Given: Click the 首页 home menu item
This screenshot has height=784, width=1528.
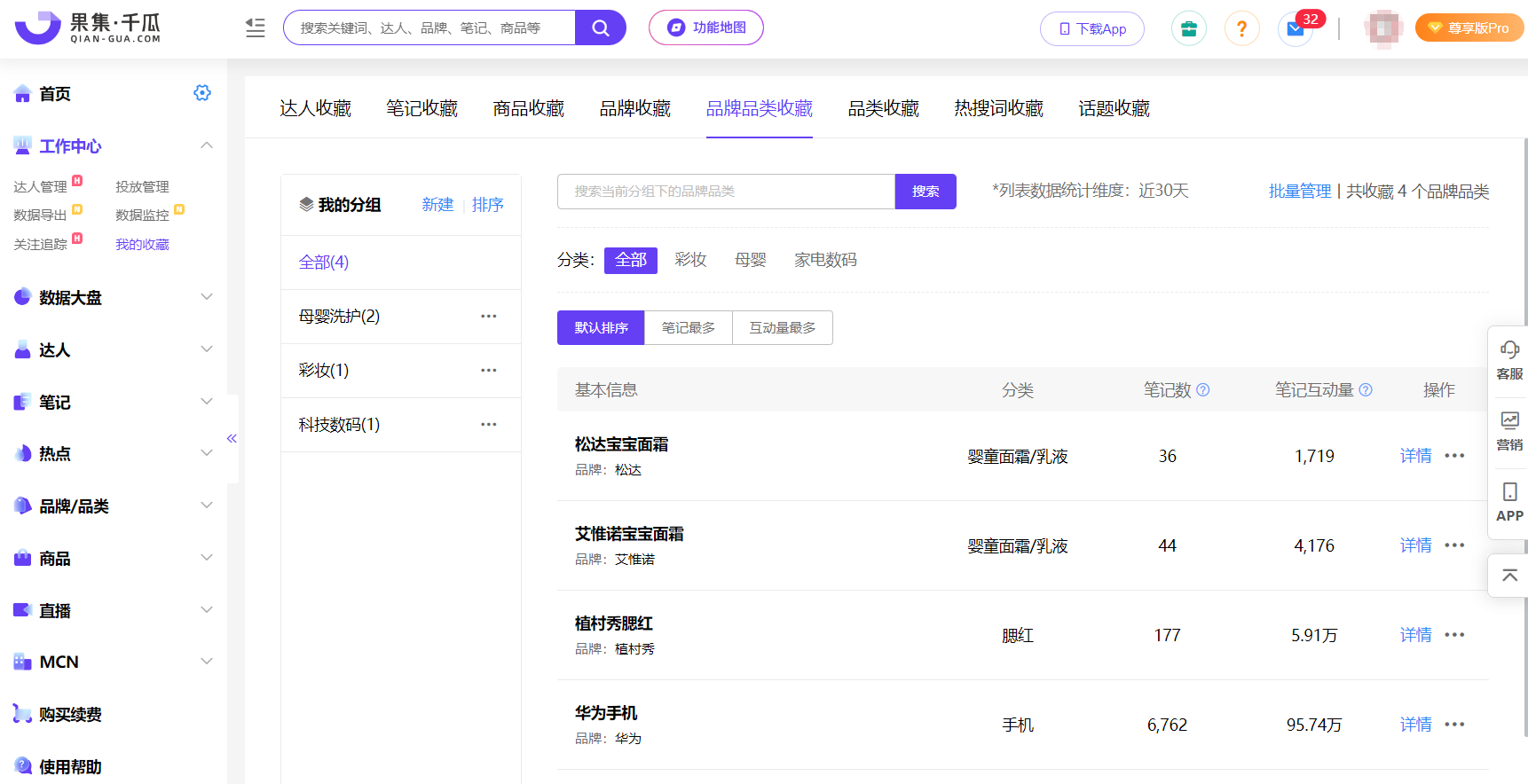Looking at the screenshot, I should tap(55, 94).
